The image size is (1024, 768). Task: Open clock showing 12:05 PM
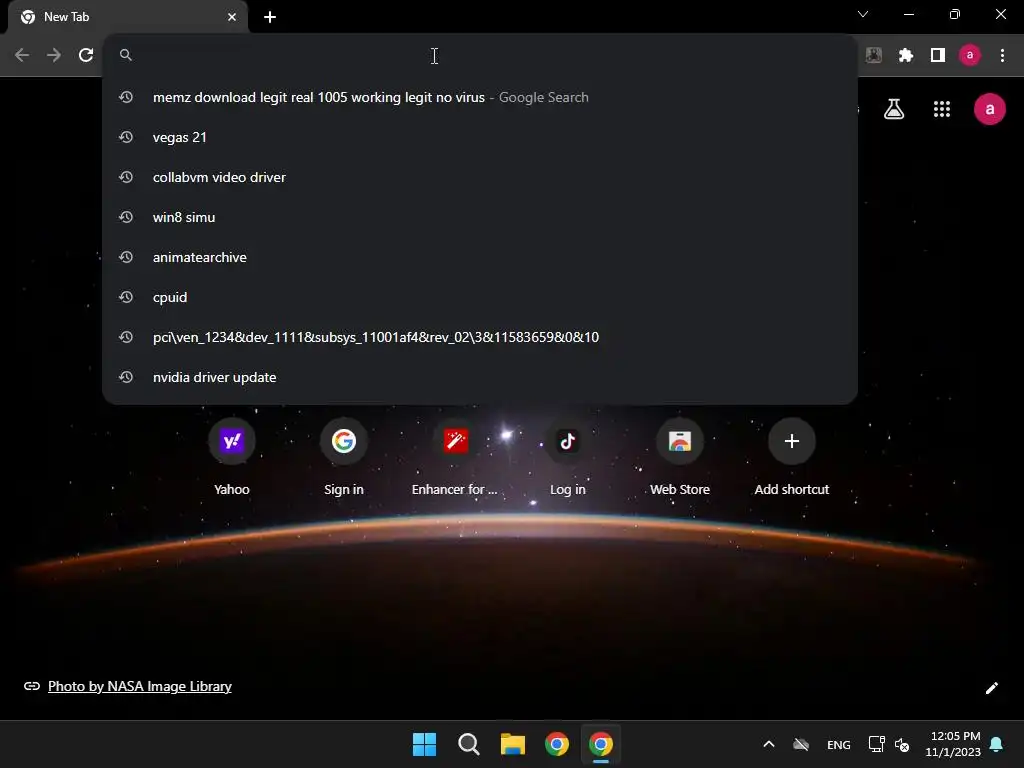point(953,744)
